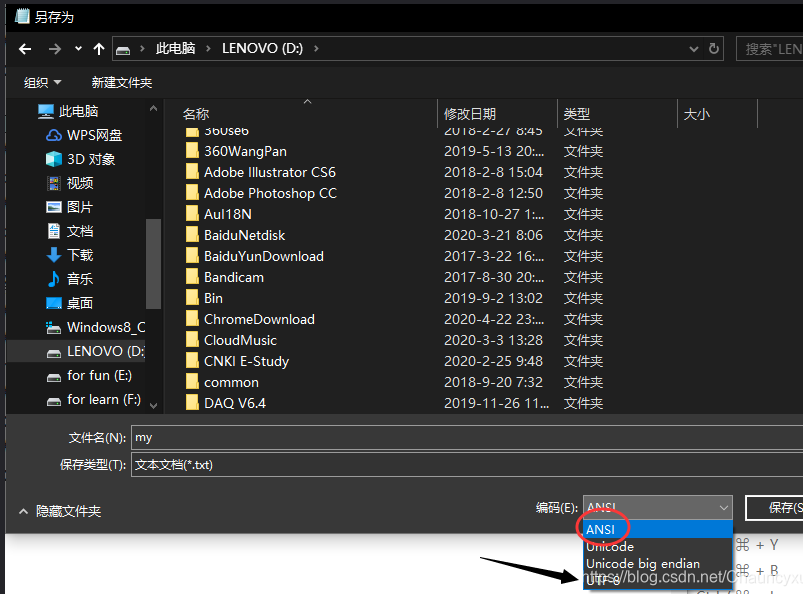Screen dimensions: 803x594
Task: Select the common folder icon
Action: 192,382
